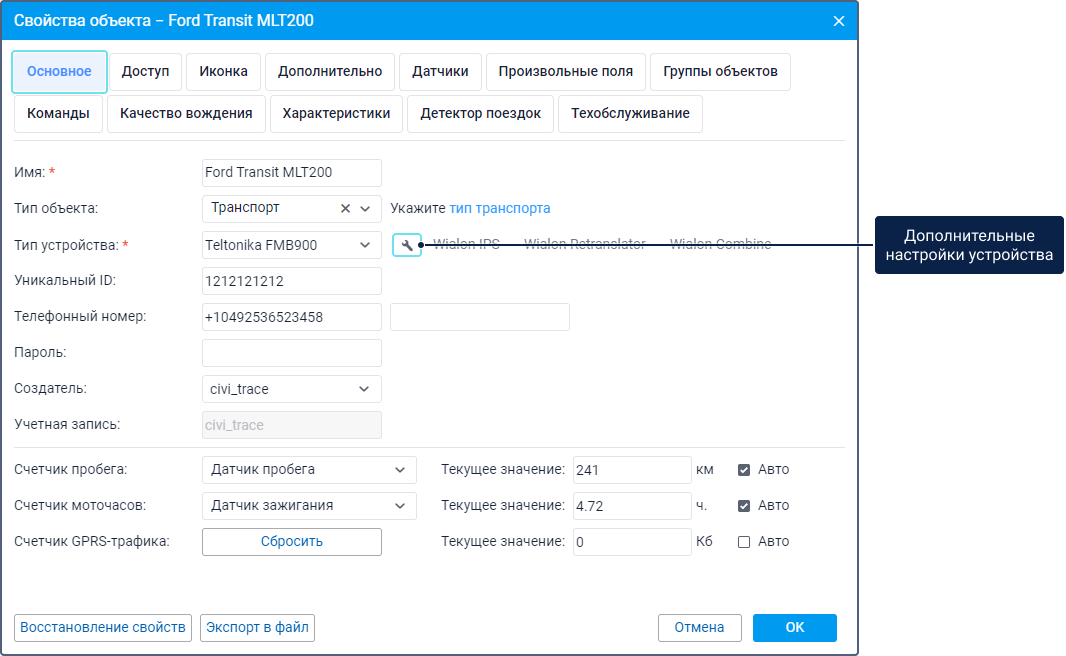Click the Отмена button
The height and width of the screenshot is (656, 1066).
point(700,627)
